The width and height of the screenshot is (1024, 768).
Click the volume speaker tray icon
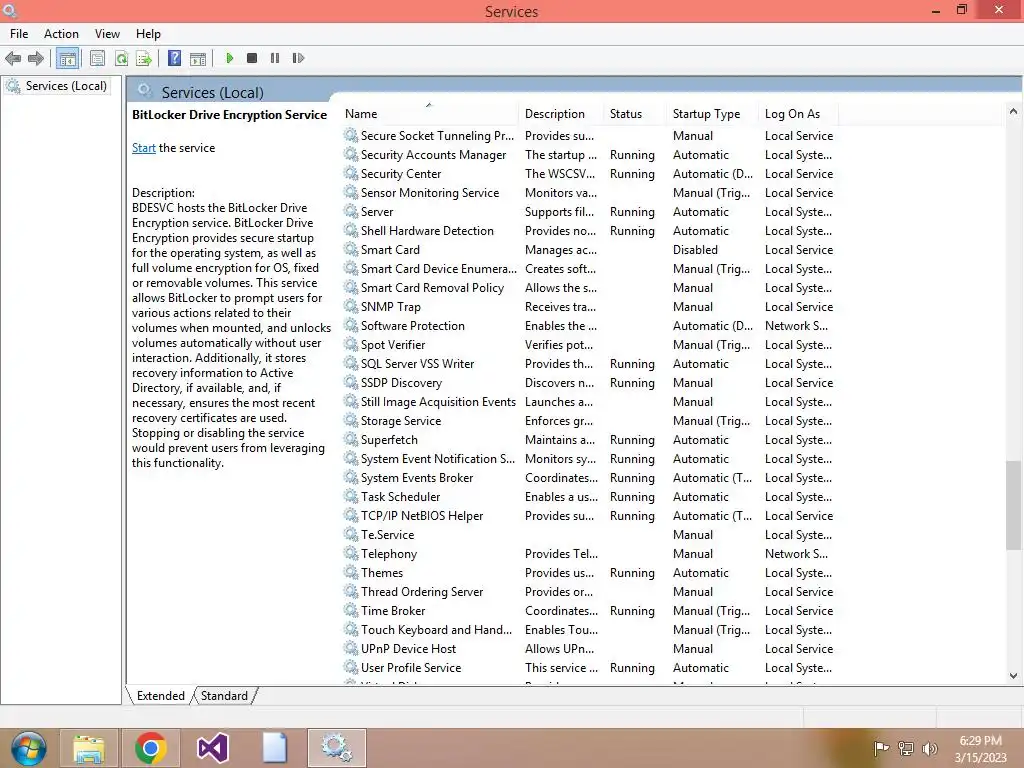coord(930,748)
